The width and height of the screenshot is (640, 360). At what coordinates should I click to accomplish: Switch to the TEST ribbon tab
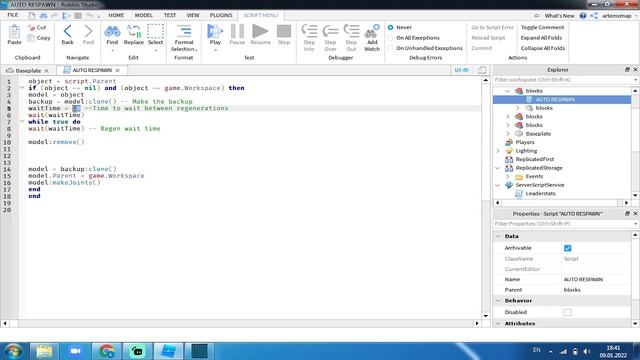tap(170, 15)
